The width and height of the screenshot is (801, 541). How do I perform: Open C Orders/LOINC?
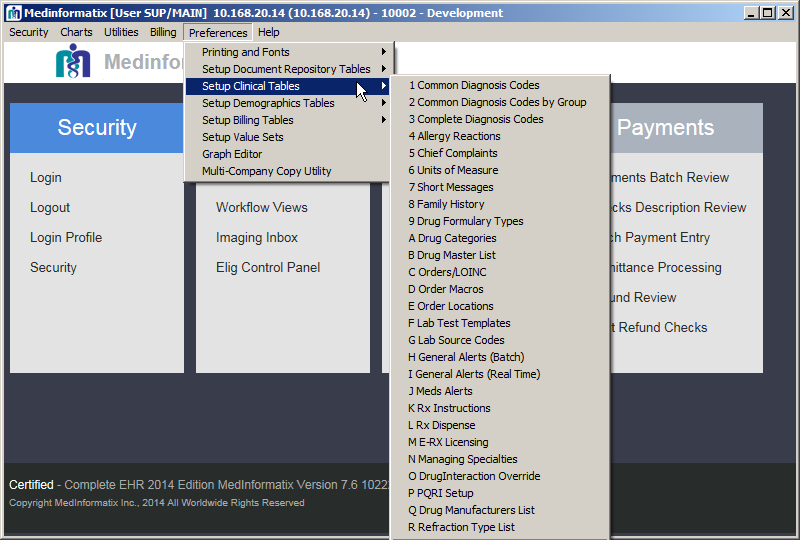(500, 272)
